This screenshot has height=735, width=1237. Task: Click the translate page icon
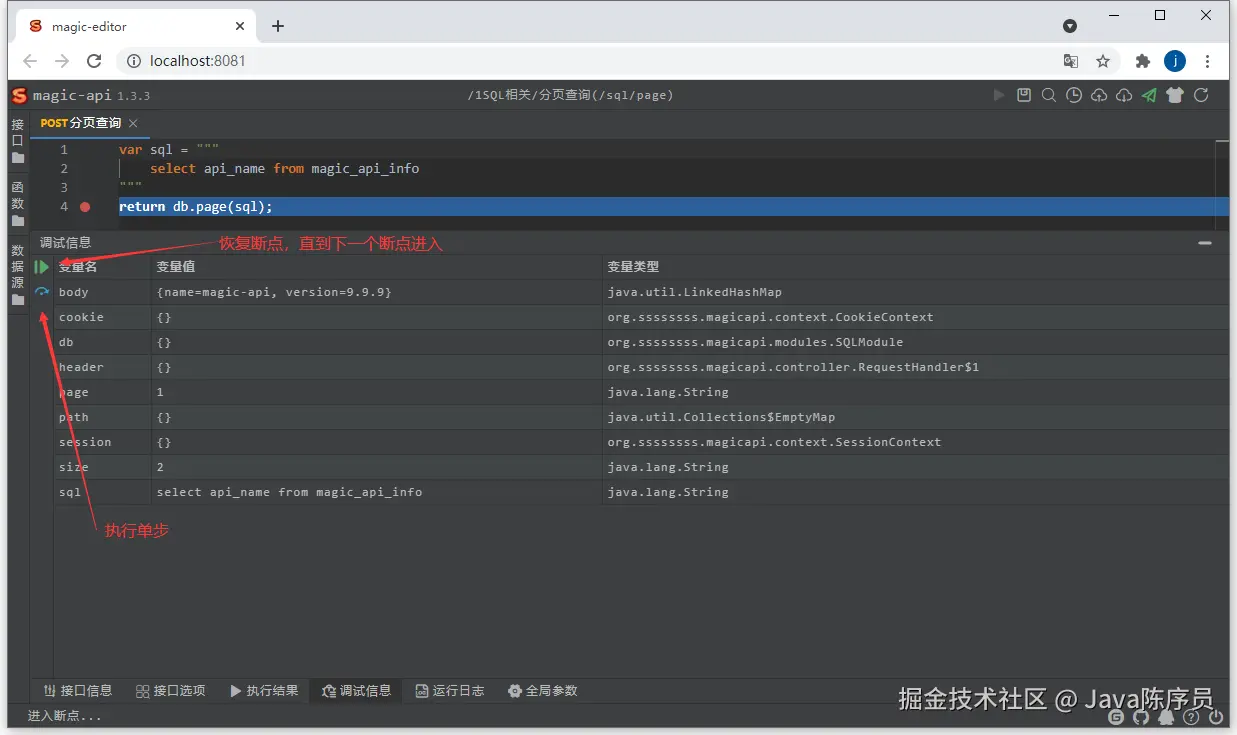[x=1071, y=61]
